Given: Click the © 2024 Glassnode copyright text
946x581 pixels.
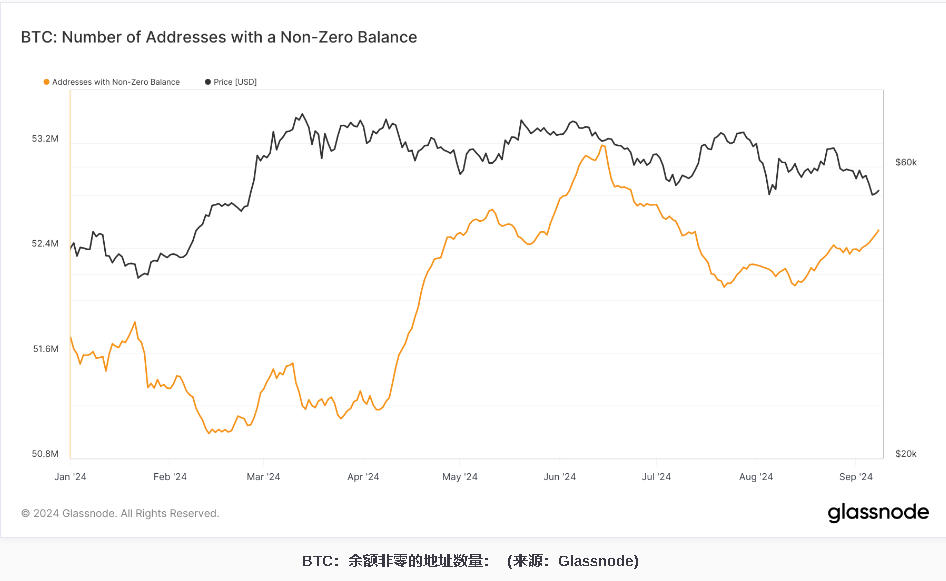Looking at the screenshot, I should [120, 514].
